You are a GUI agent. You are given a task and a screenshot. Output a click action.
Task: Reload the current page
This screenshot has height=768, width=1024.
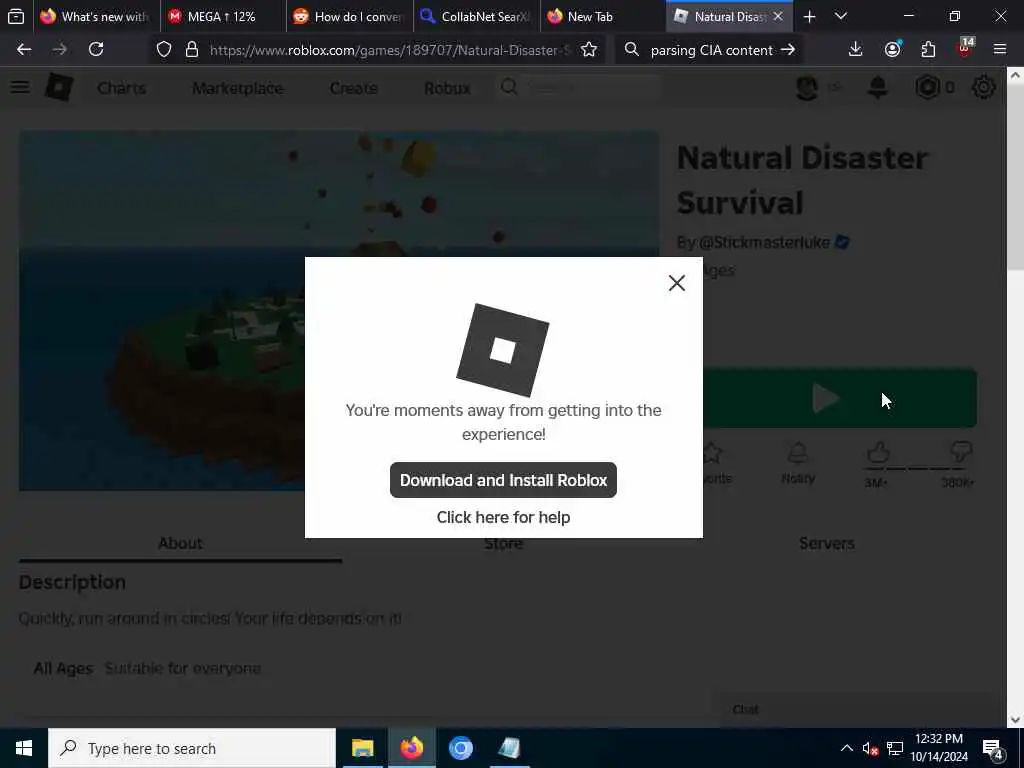click(96, 50)
